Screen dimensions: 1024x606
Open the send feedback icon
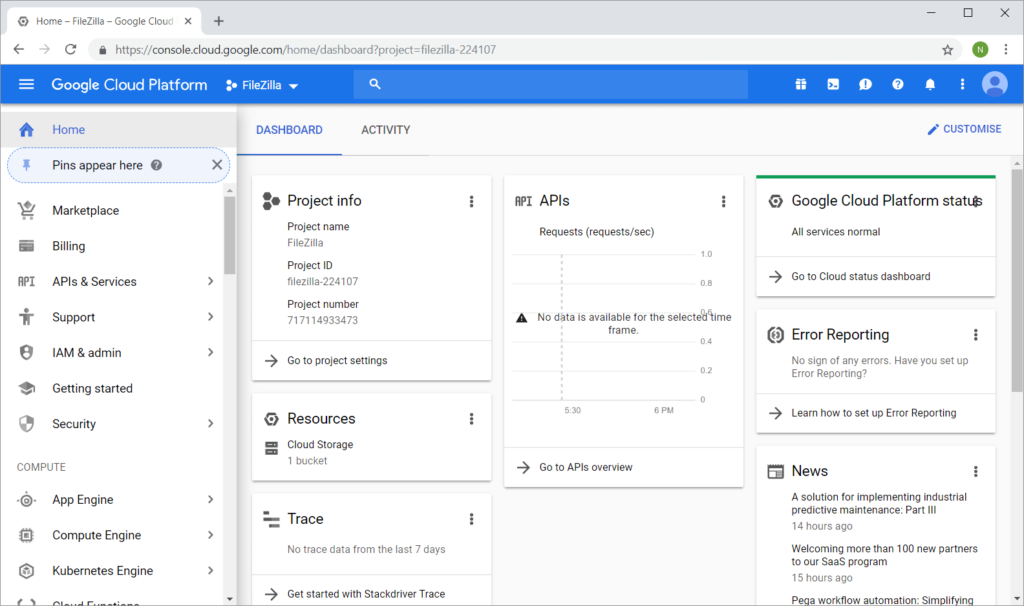coord(865,84)
